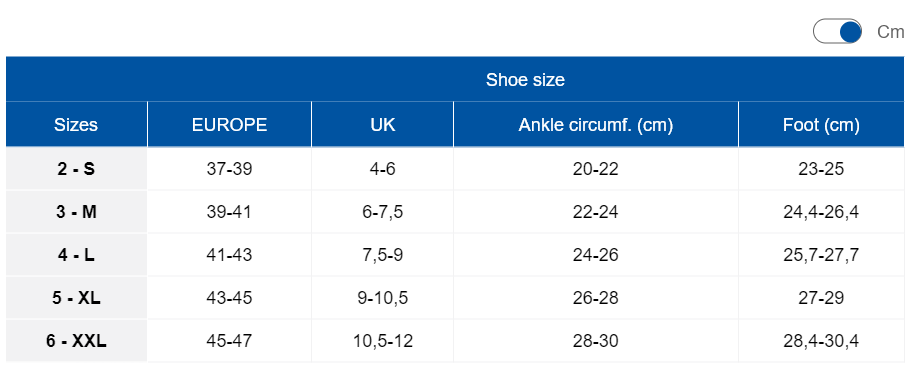The height and width of the screenshot is (389, 918).
Task: Select the 4 - L size row
Action: [455, 255]
